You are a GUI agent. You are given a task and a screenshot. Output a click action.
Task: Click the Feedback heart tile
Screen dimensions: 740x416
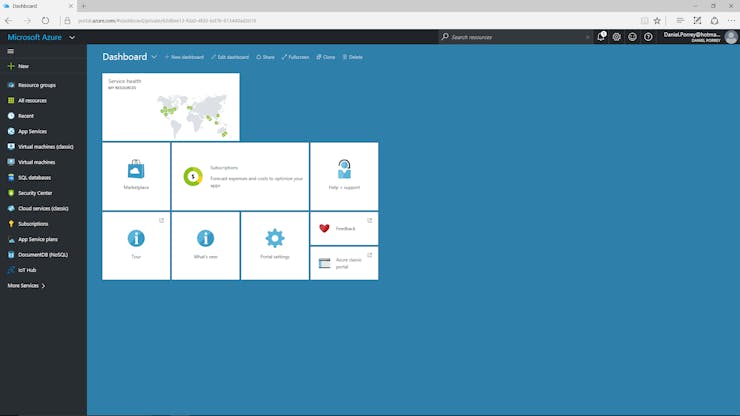pos(344,229)
